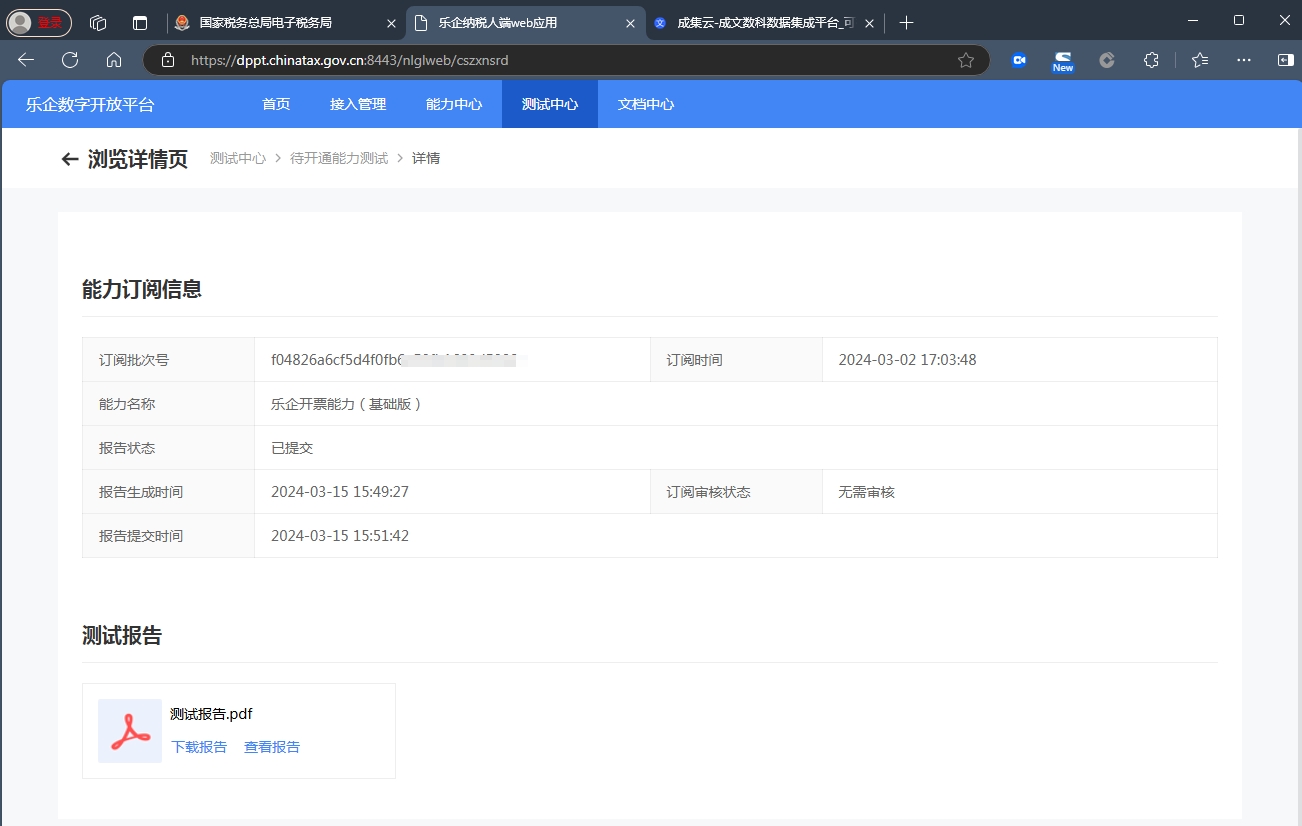Open 文档中心 from the top menu
The height and width of the screenshot is (826, 1302).
[646, 104]
